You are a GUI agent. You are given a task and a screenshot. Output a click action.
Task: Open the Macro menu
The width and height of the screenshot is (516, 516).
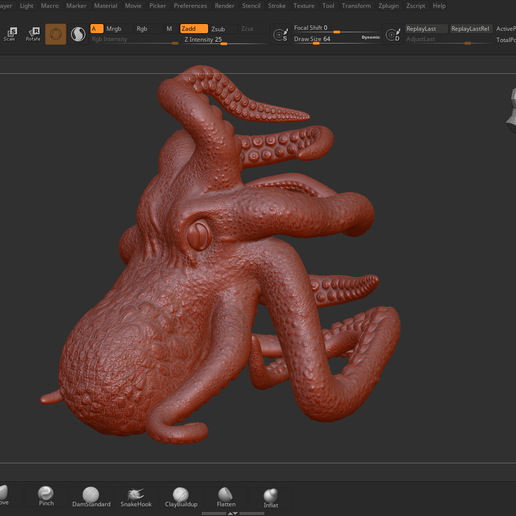tap(50, 6)
